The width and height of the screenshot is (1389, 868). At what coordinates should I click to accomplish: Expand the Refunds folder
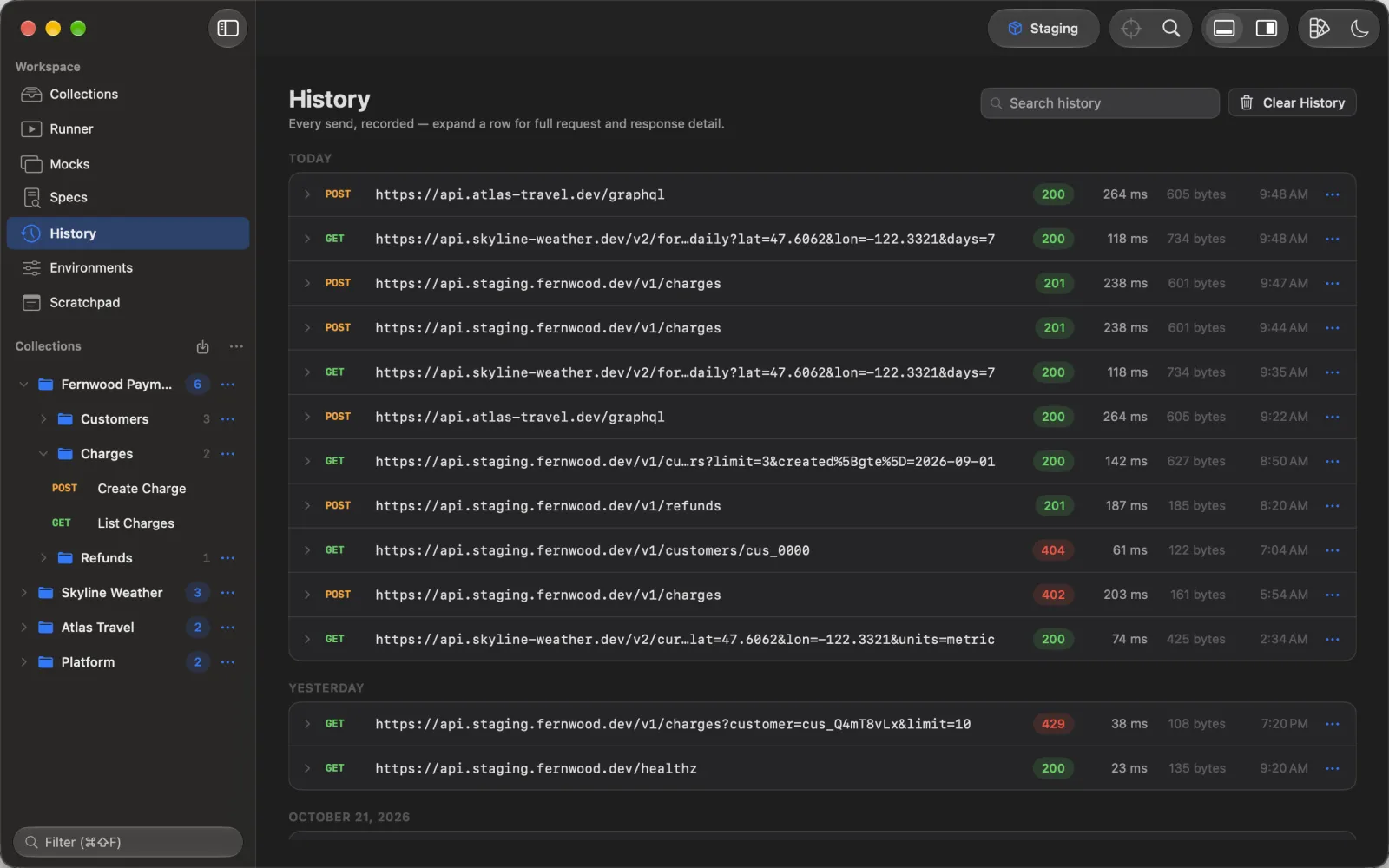tap(43, 558)
